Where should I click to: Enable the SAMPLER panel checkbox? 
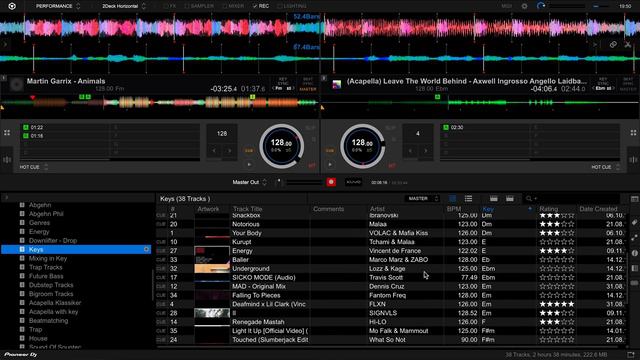[187, 6]
